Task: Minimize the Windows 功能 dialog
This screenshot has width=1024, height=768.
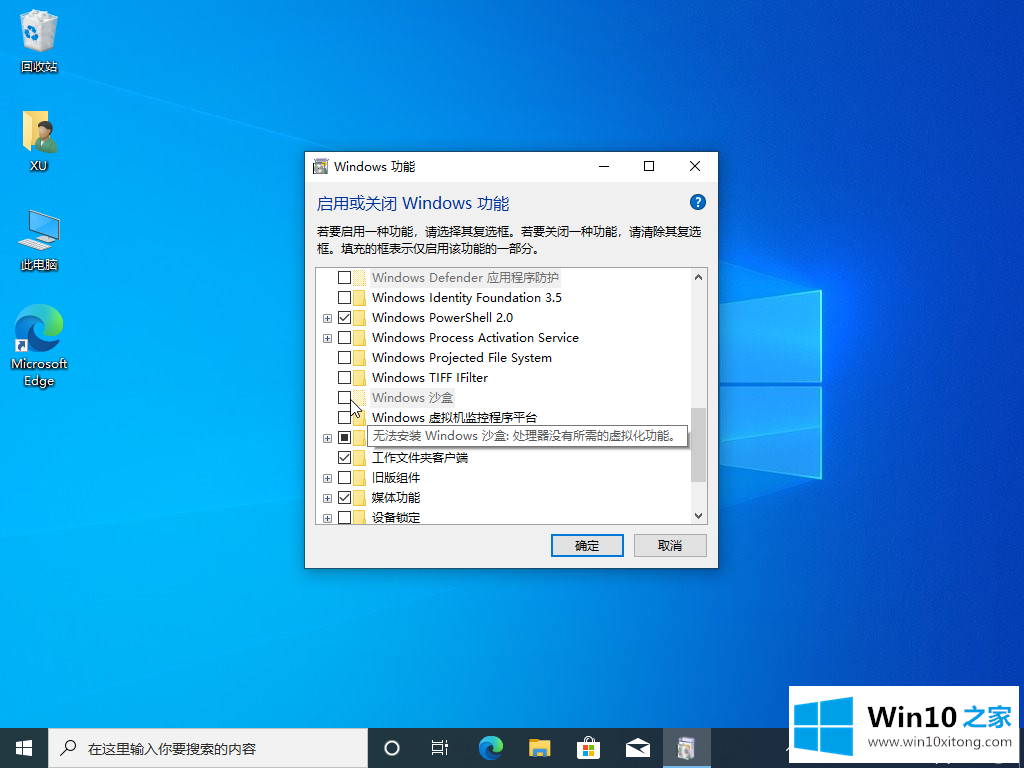Action: pyautogui.click(x=604, y=167)
